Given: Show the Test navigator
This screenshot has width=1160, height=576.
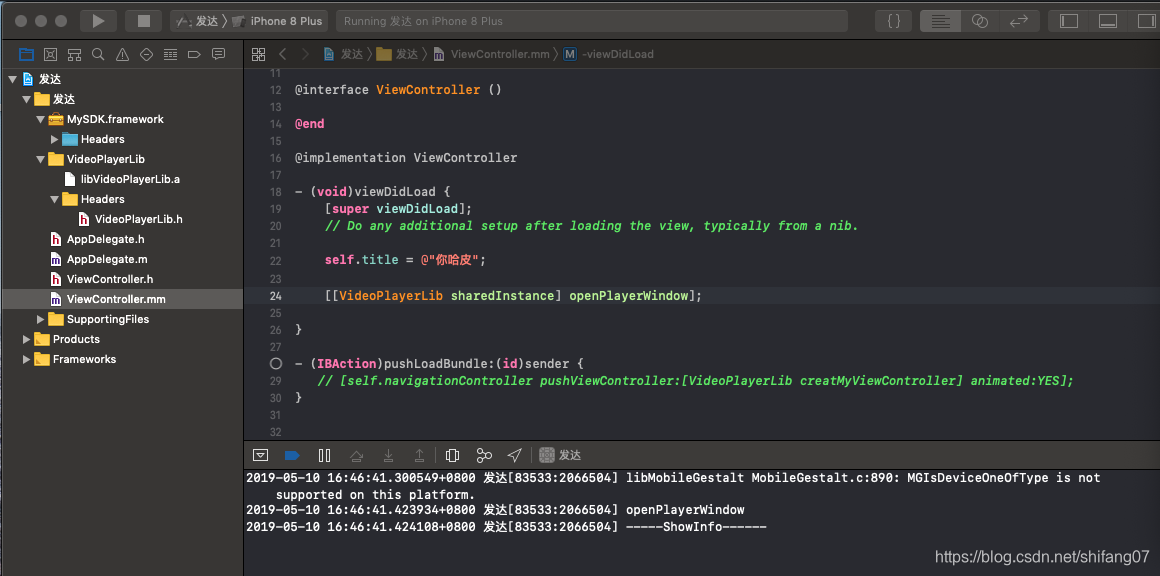Looking at the screenshot, I should (x=146, y=54).
